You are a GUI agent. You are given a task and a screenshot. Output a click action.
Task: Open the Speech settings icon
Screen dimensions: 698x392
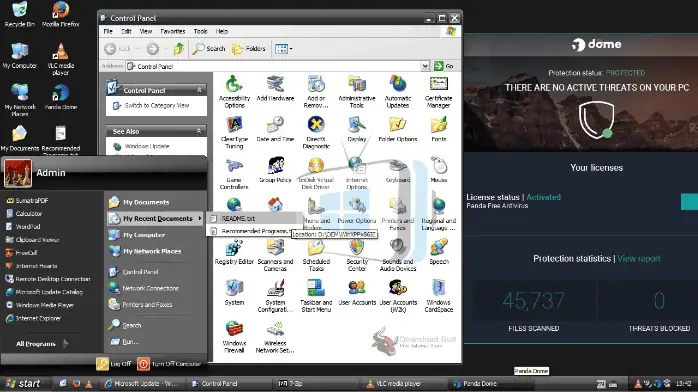[x=438, y=252]
